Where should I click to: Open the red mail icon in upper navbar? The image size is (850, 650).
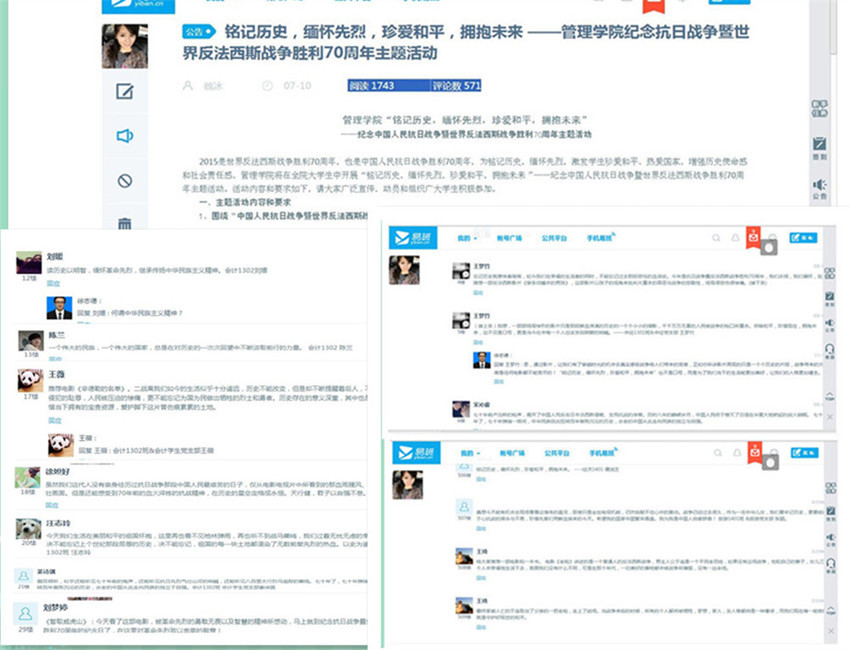(x=754, y=240)
